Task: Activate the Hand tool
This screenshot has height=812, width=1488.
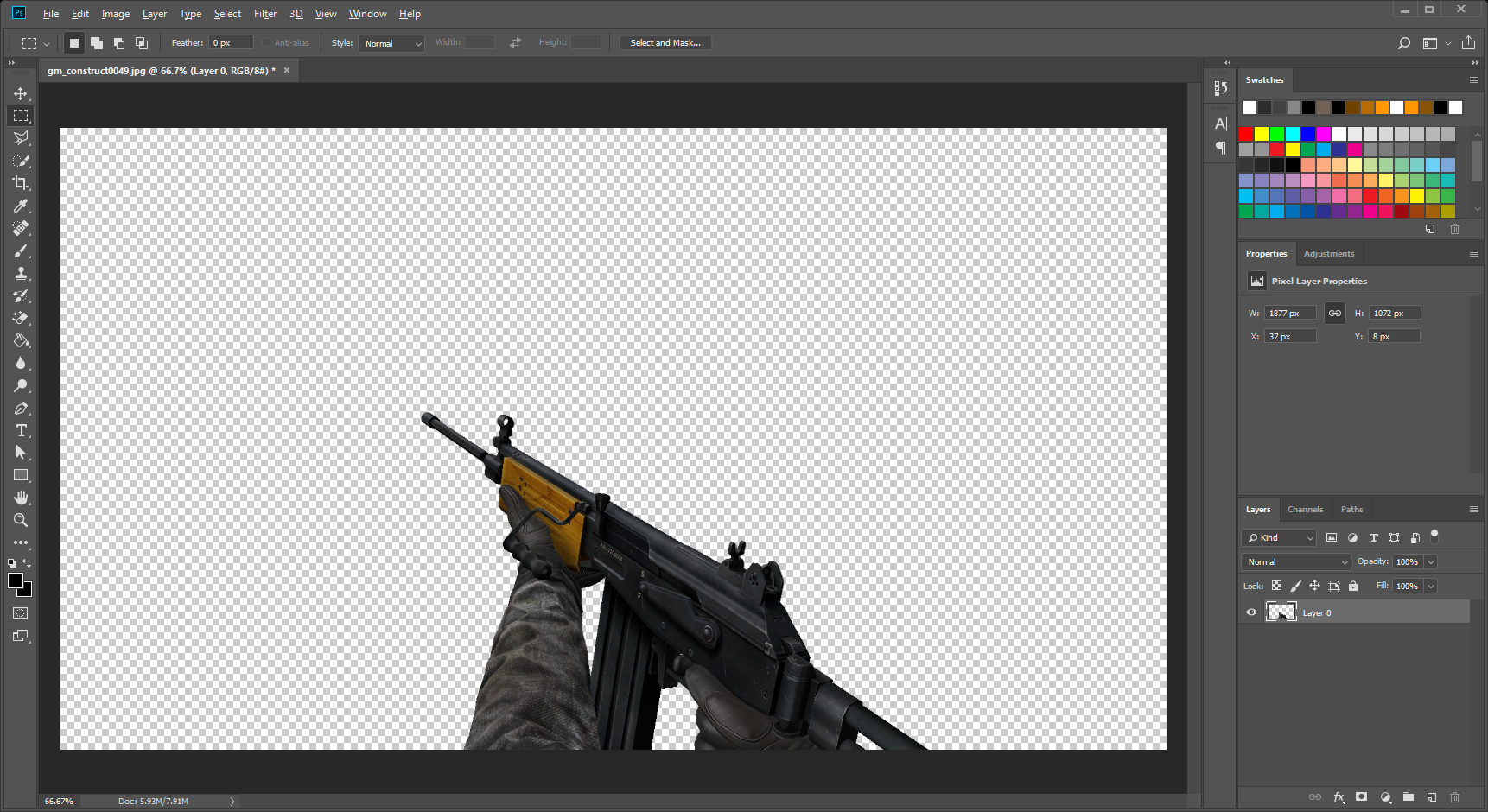Action: point(21,498)
